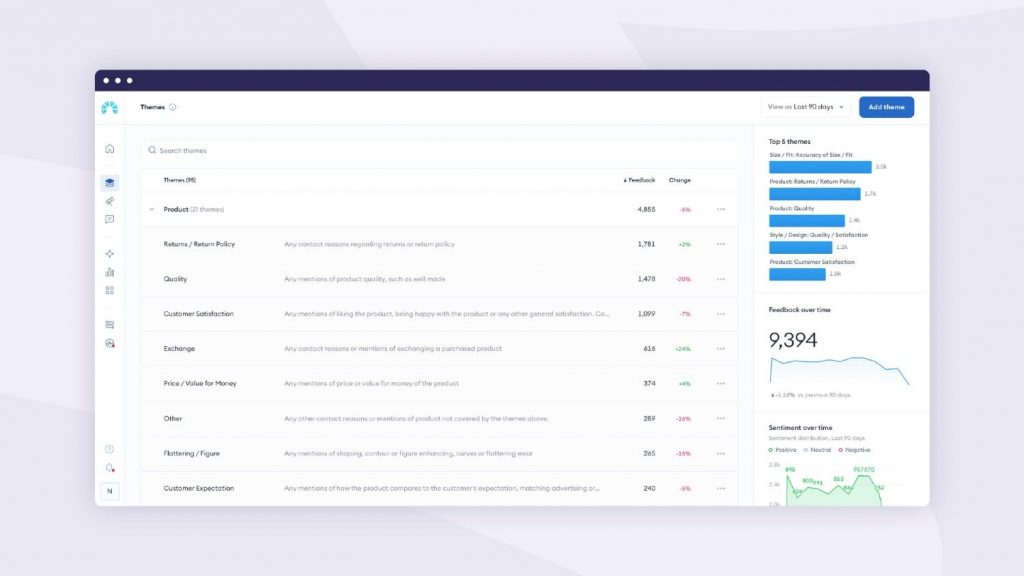Open the N user avatar

pyautogui.click(x=110, y=491)
